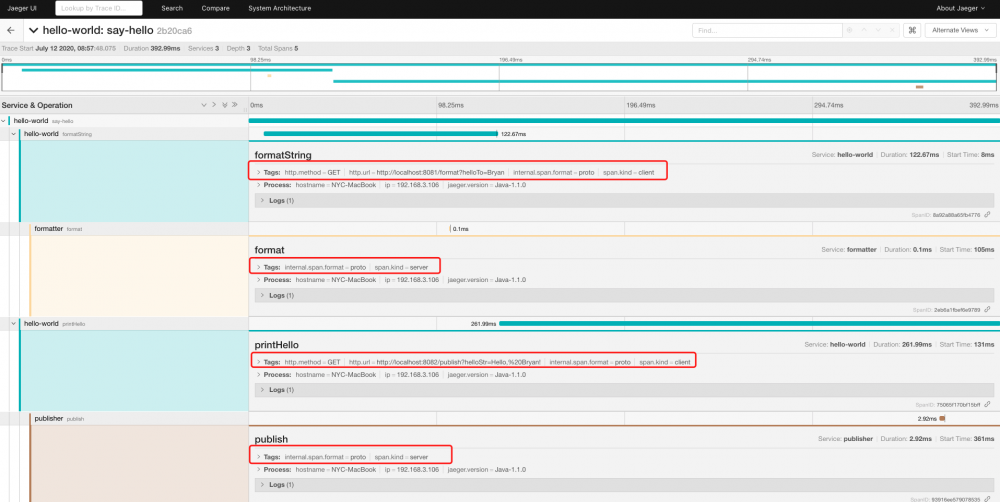Copy deep link for format span ID
The image size is (1000, 502).
987,309
